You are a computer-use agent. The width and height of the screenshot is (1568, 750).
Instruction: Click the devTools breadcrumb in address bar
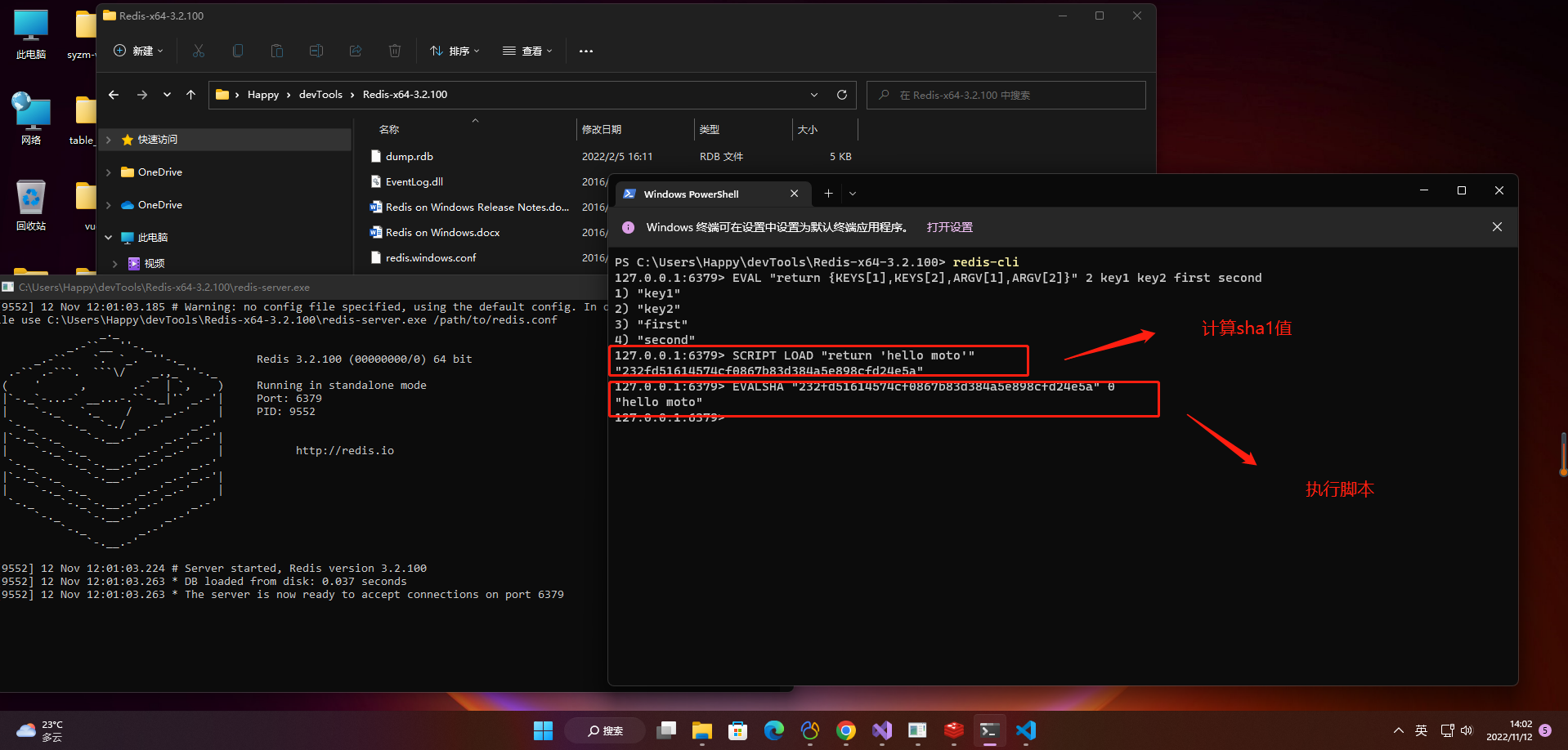[x=320, y=95]
